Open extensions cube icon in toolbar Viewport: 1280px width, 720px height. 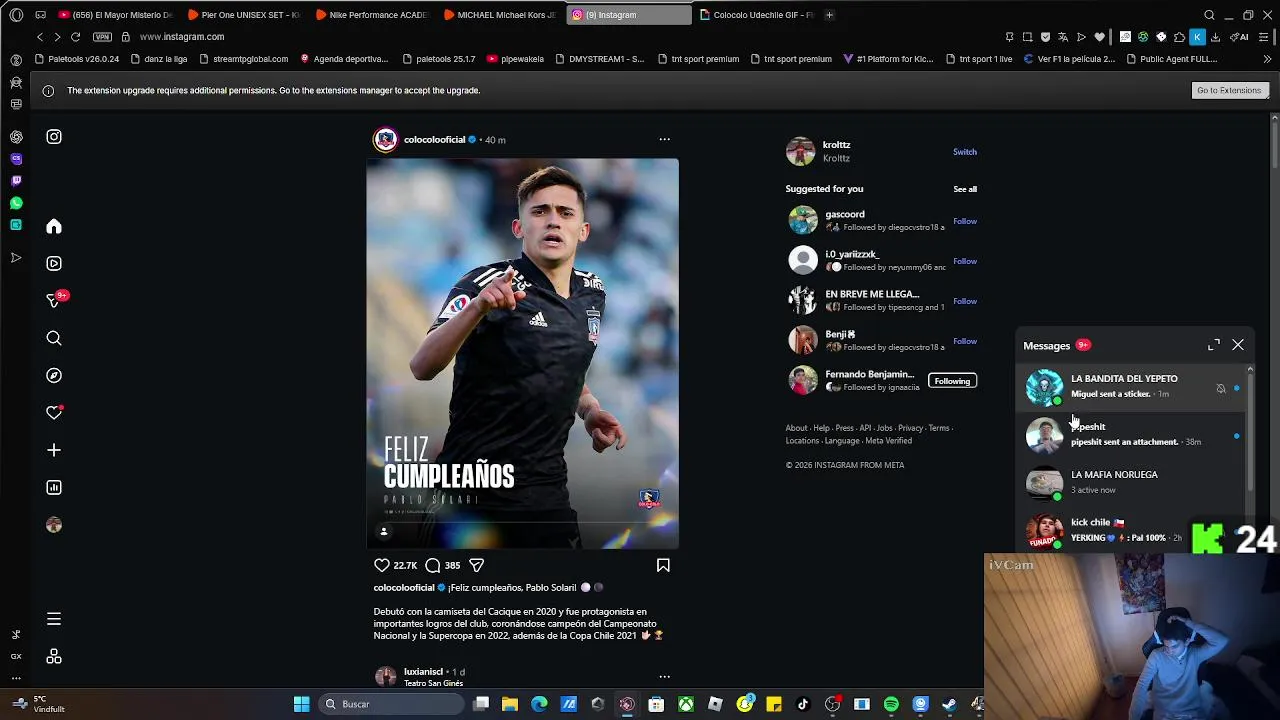click(x=1179, y=37)
